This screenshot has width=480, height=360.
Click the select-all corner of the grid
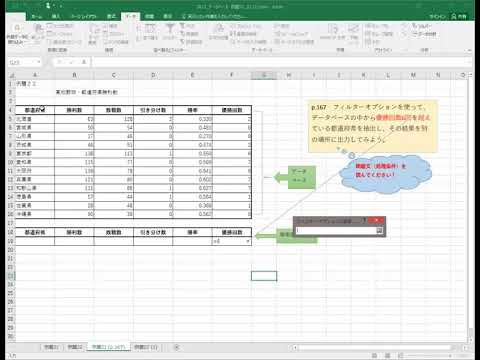11,75
